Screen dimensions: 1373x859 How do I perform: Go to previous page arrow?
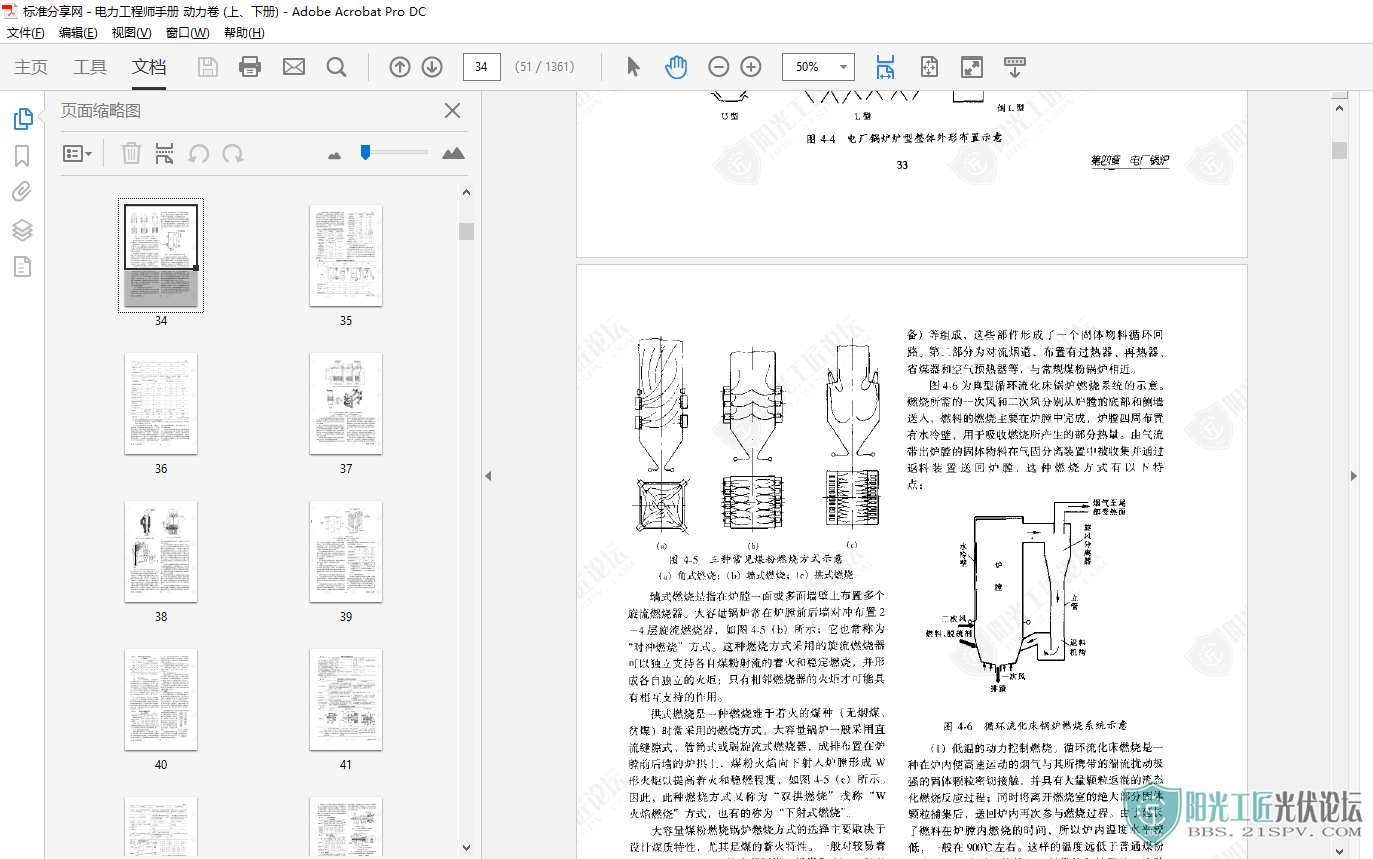(400, 67)
